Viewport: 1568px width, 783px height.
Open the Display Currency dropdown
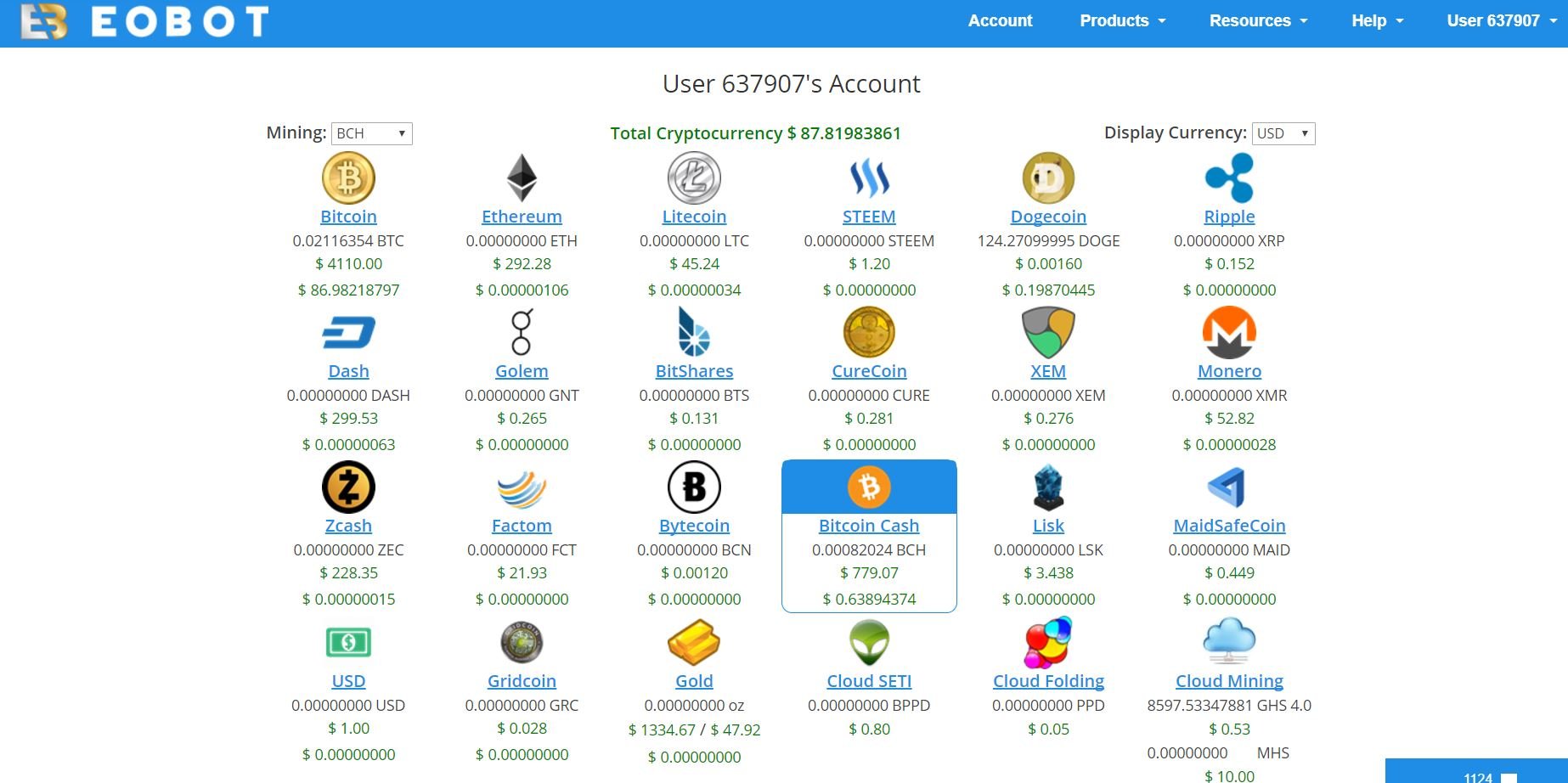(x=1283, y=133)
